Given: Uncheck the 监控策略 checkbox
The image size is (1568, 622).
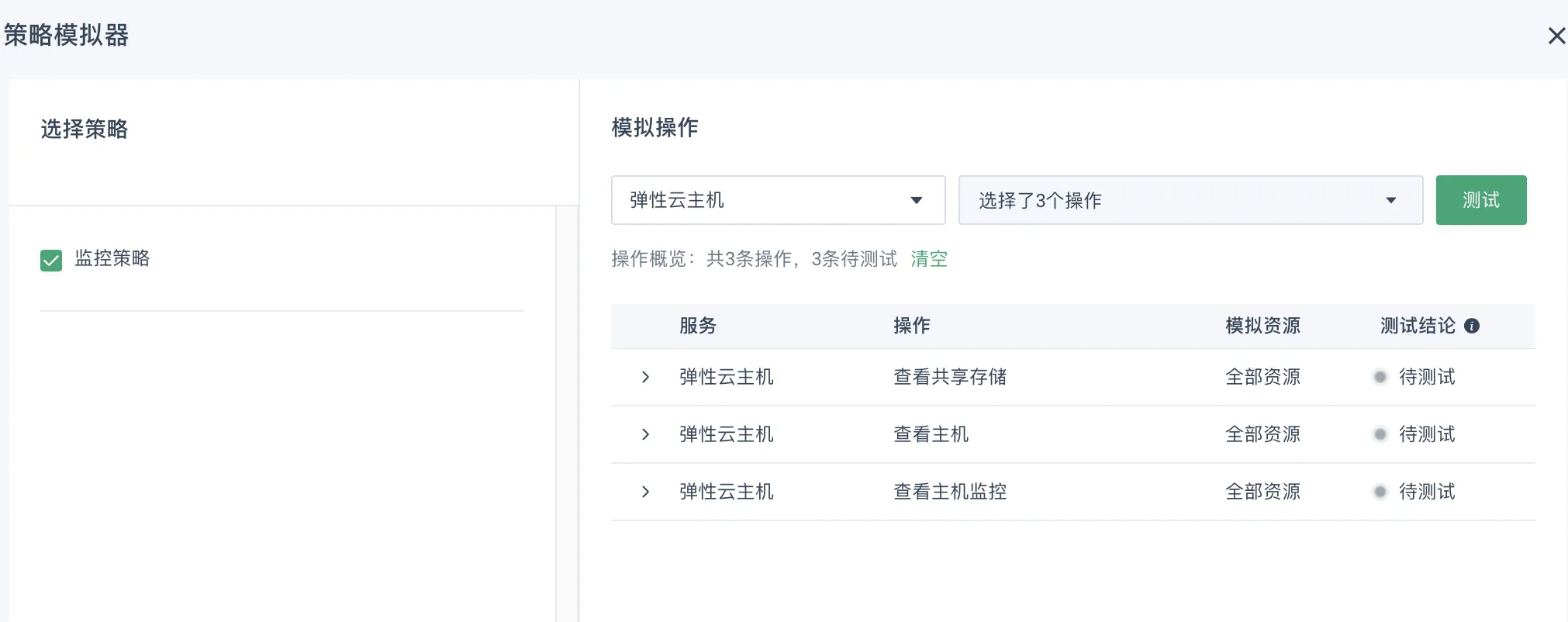Looking at the screenshot, I should [x=51, y=260].
